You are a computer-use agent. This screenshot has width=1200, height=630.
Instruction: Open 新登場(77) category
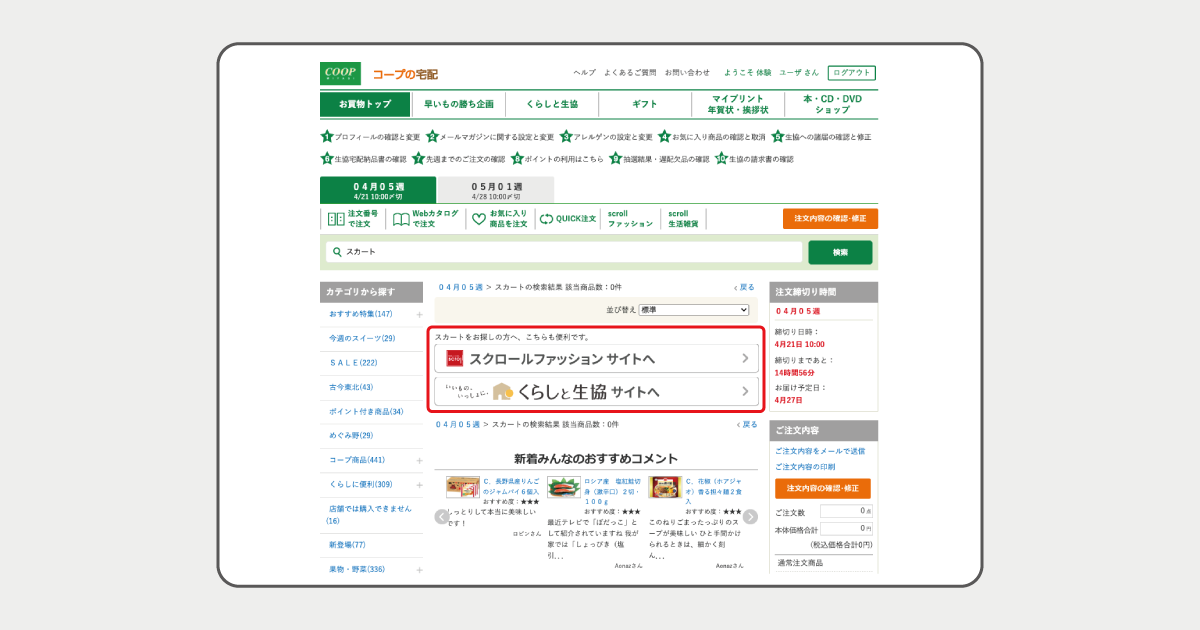[x=347, y=545]
